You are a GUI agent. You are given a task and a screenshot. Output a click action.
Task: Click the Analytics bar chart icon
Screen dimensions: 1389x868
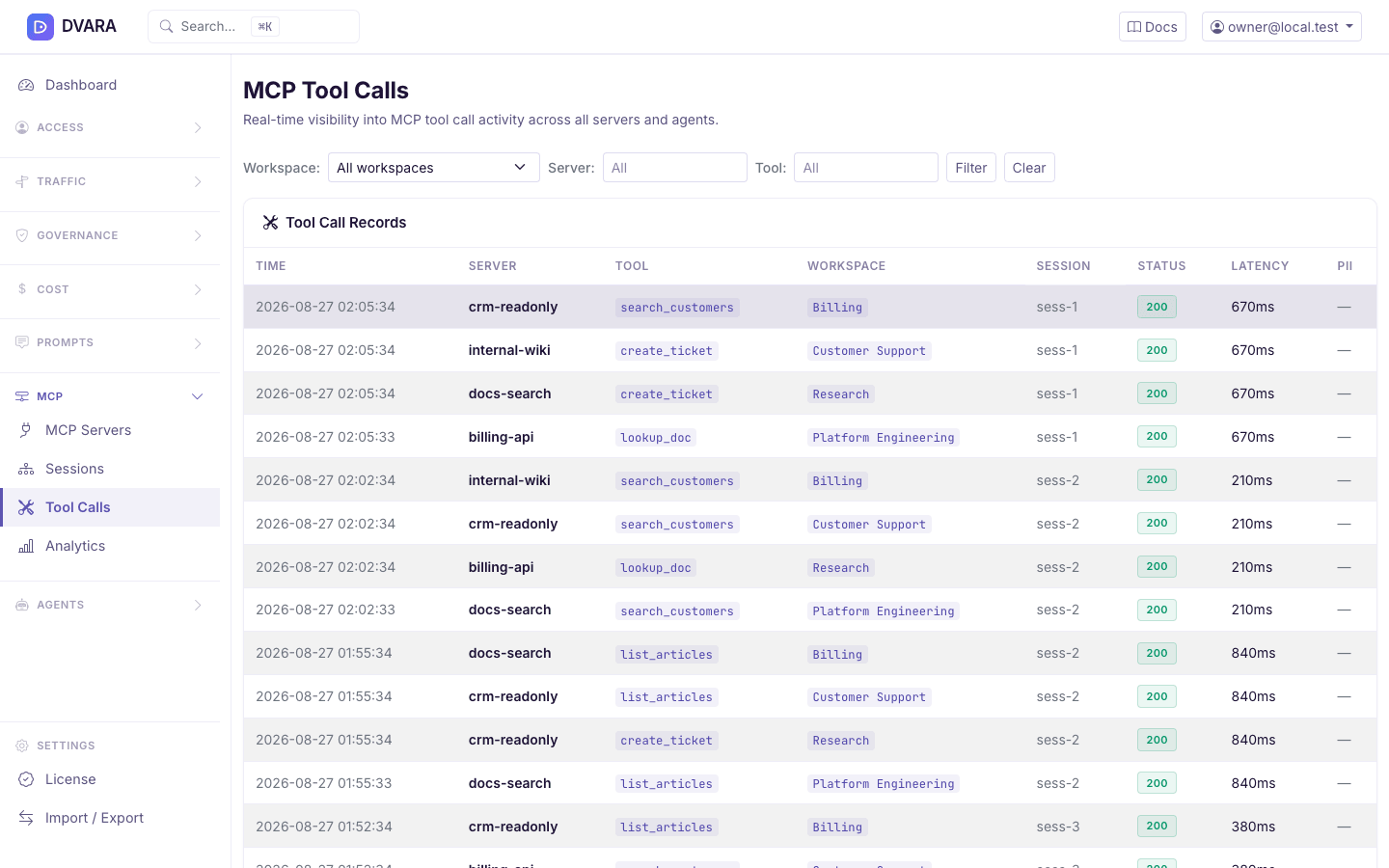pos(26,546)
